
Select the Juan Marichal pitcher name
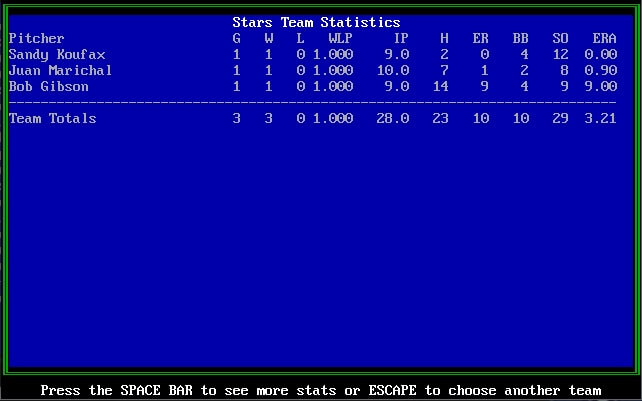pyautogui.click(x=60, y=70)
